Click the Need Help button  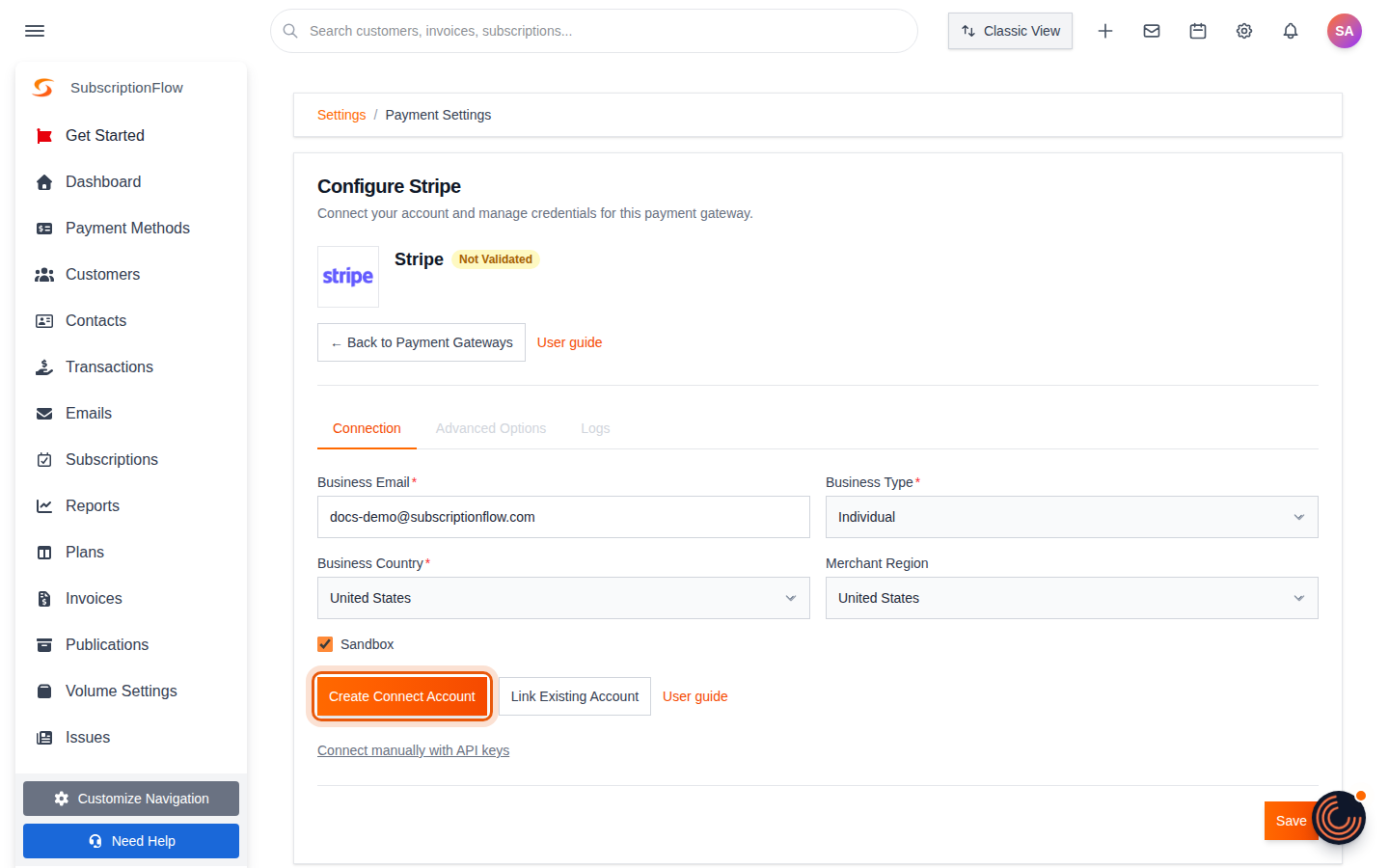[x=131, y=841]
